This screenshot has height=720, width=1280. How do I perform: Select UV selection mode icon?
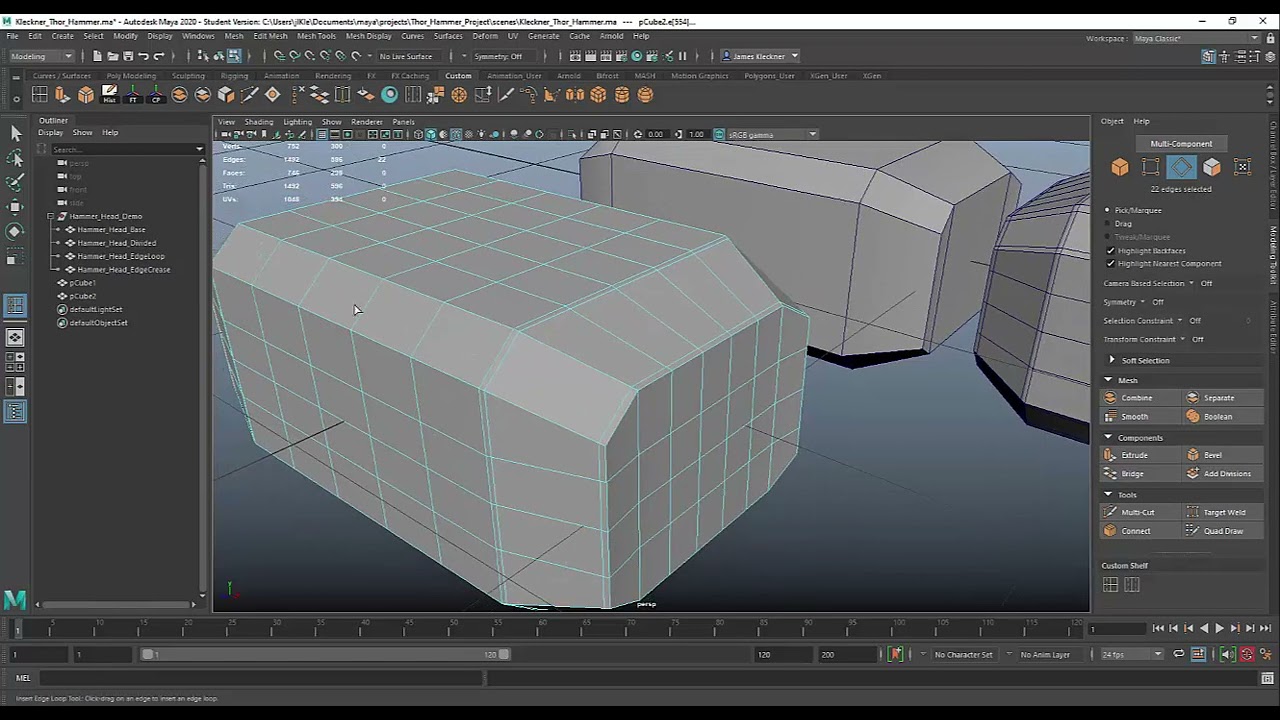(1243, 167)
